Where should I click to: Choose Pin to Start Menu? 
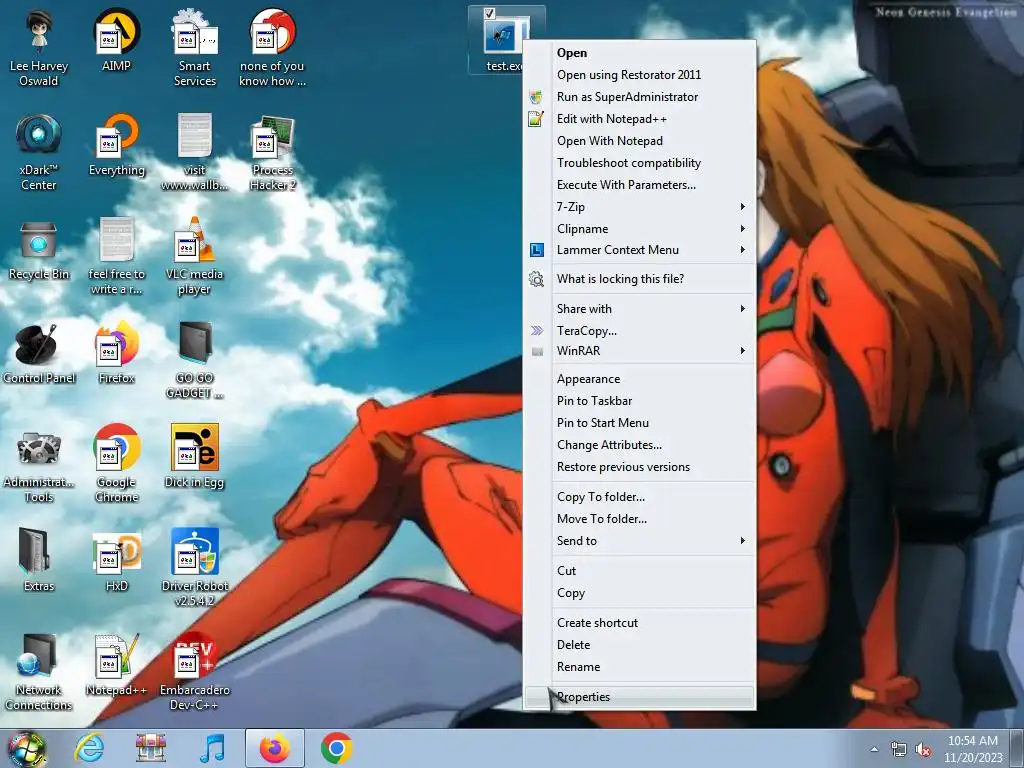click(x=640, y=423)
